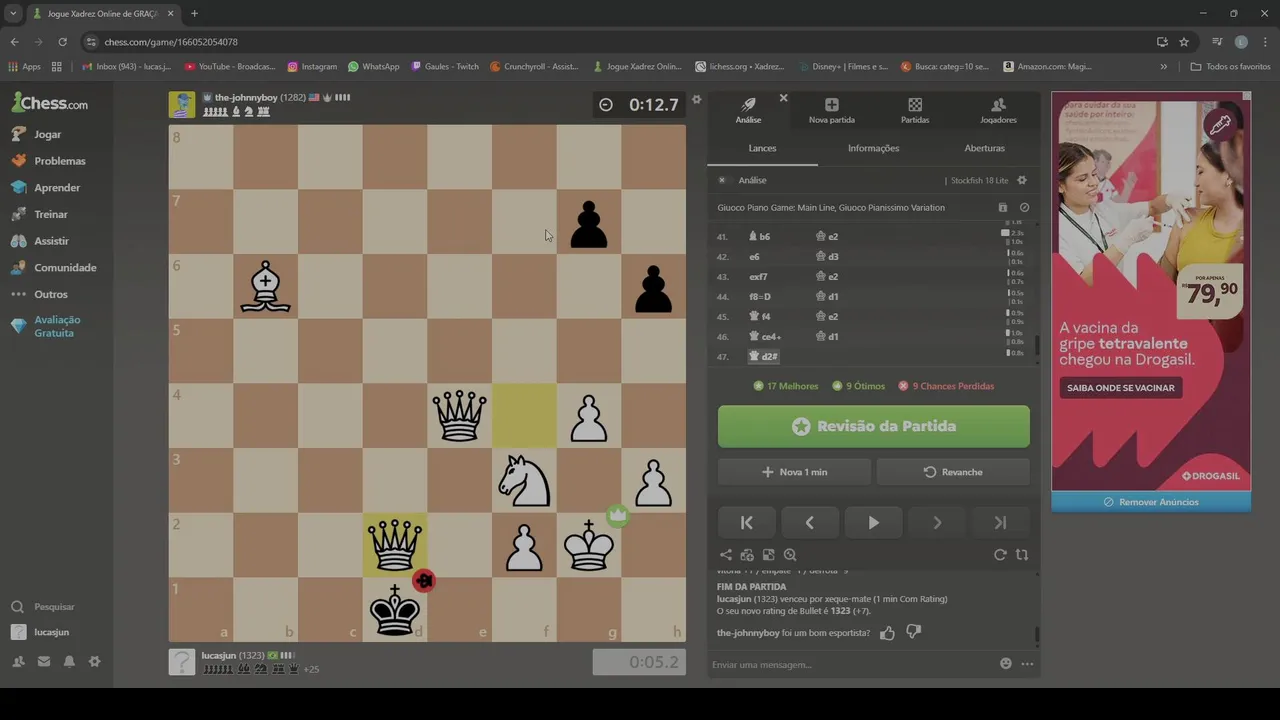Click the circle-slash icon beside opening name
The height and width of the screenshot is (720, 1280).
(1024, 208)
